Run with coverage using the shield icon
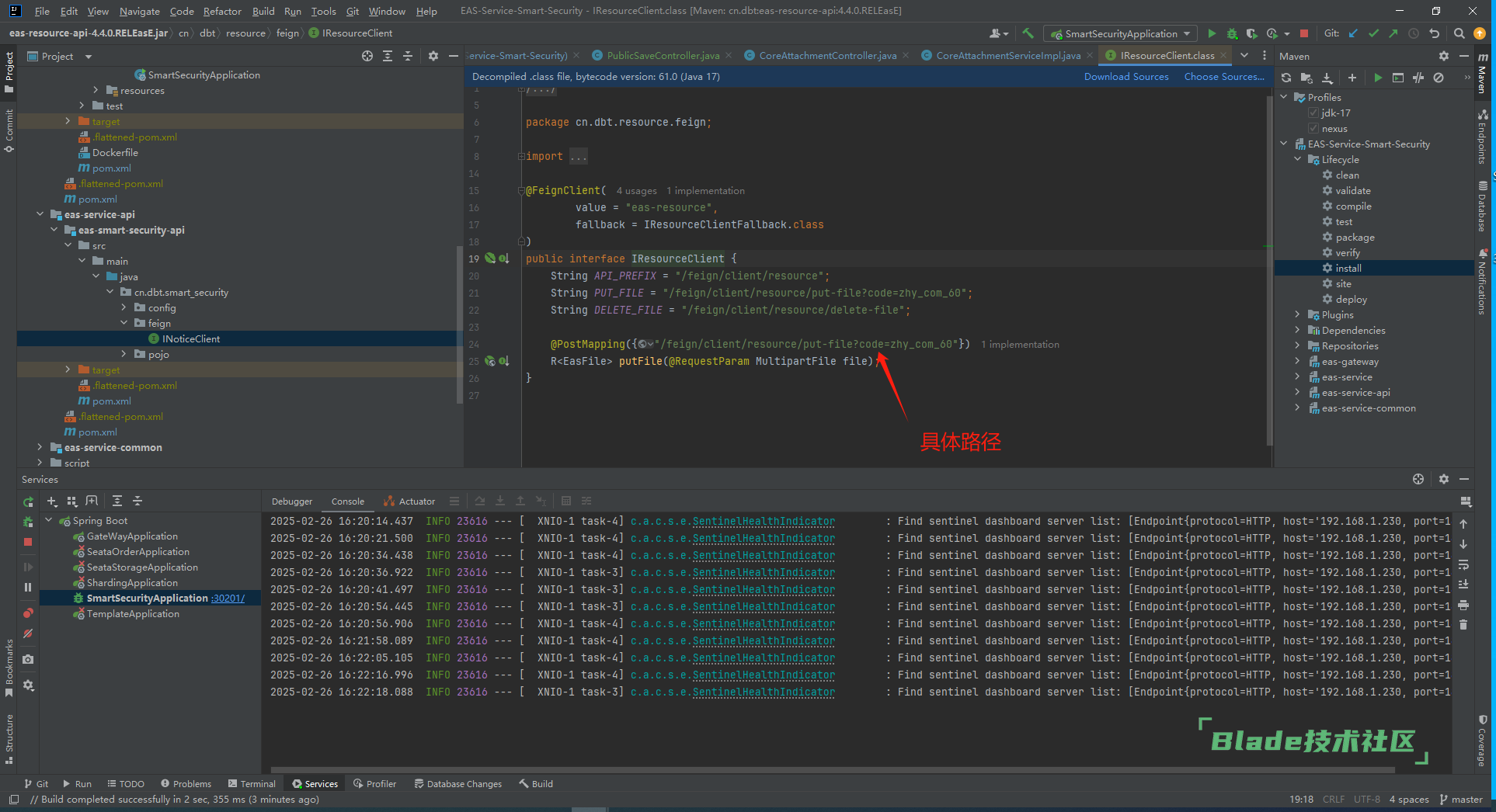The width and height of the screenshot is (1496, 812). point(1251,33)
